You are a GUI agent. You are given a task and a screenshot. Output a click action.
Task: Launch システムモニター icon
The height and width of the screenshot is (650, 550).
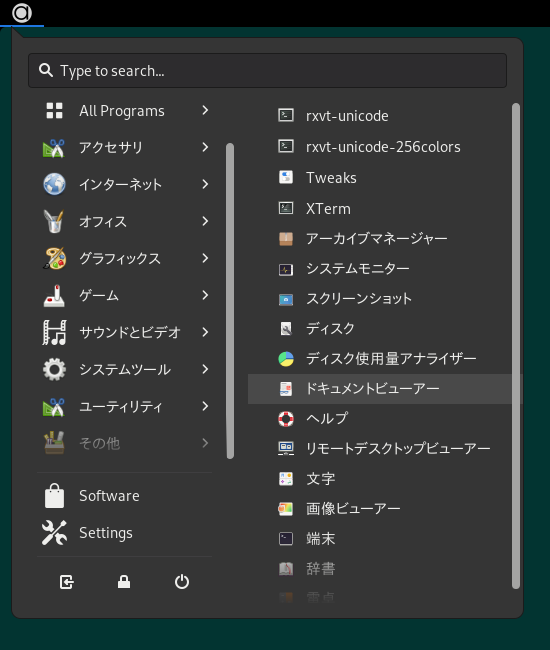coord(286,270)
